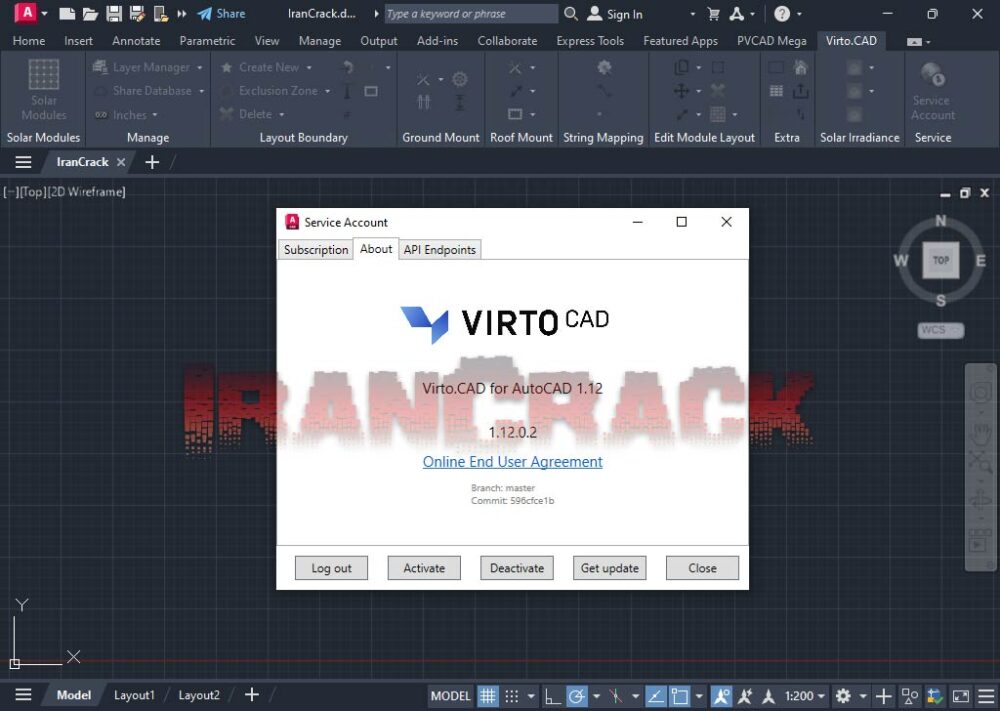Open the String Mapping gear tool
Screen dimensions: 1000x711
[x=603, y=66]
